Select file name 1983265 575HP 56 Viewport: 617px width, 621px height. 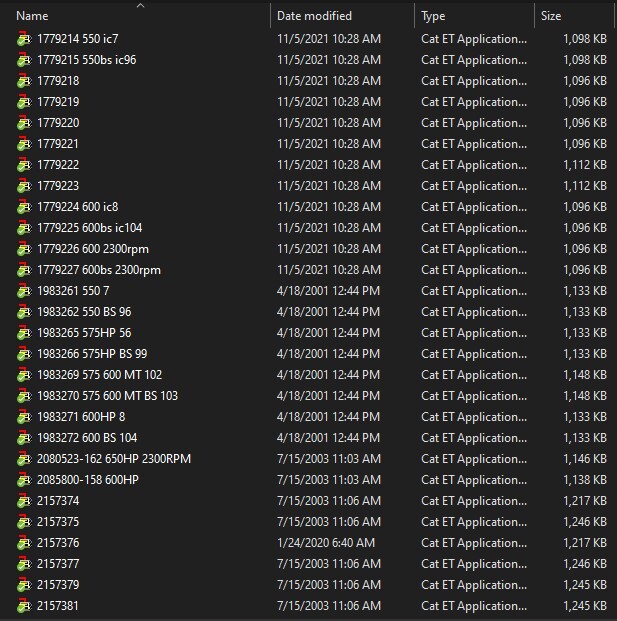pyautogui.click(x=84, y=333)
